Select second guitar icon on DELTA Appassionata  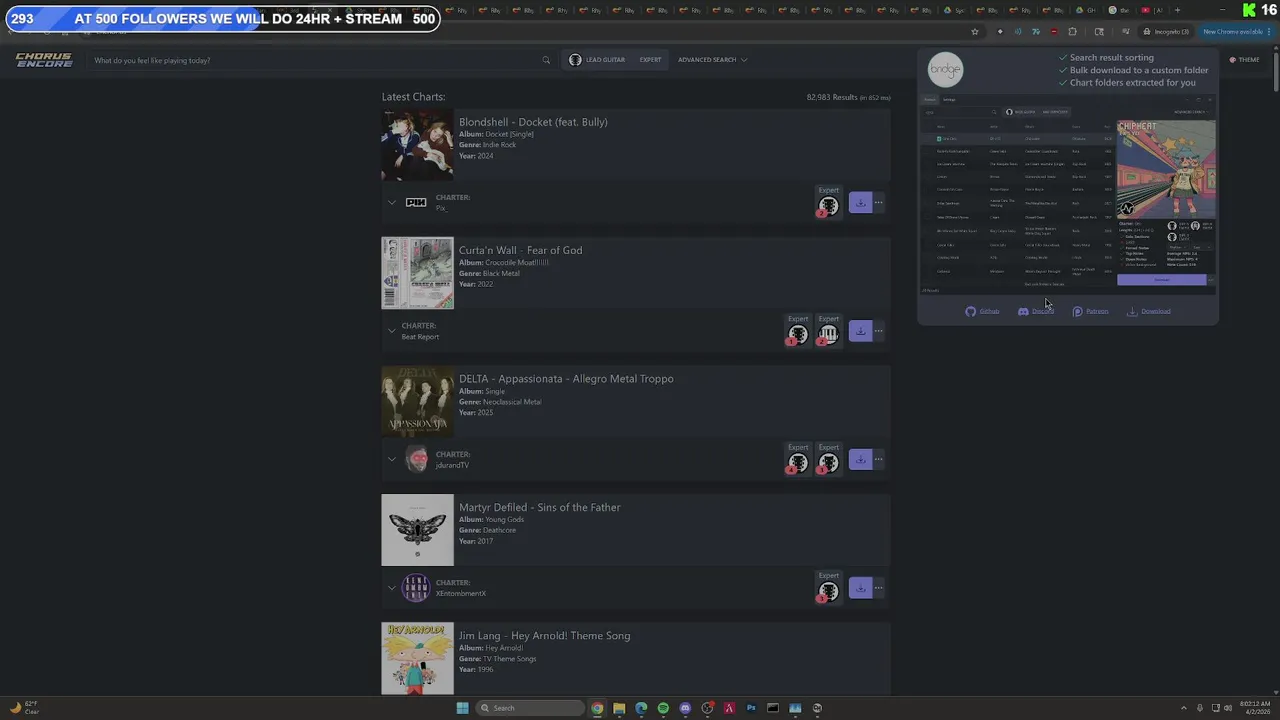[828, 463]
